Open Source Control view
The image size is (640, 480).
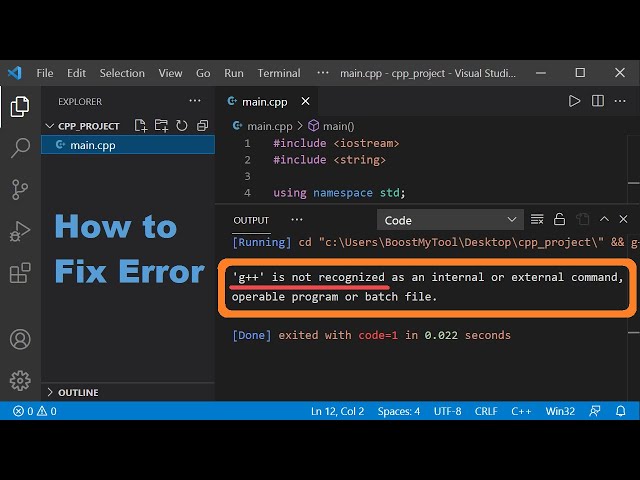20,189
